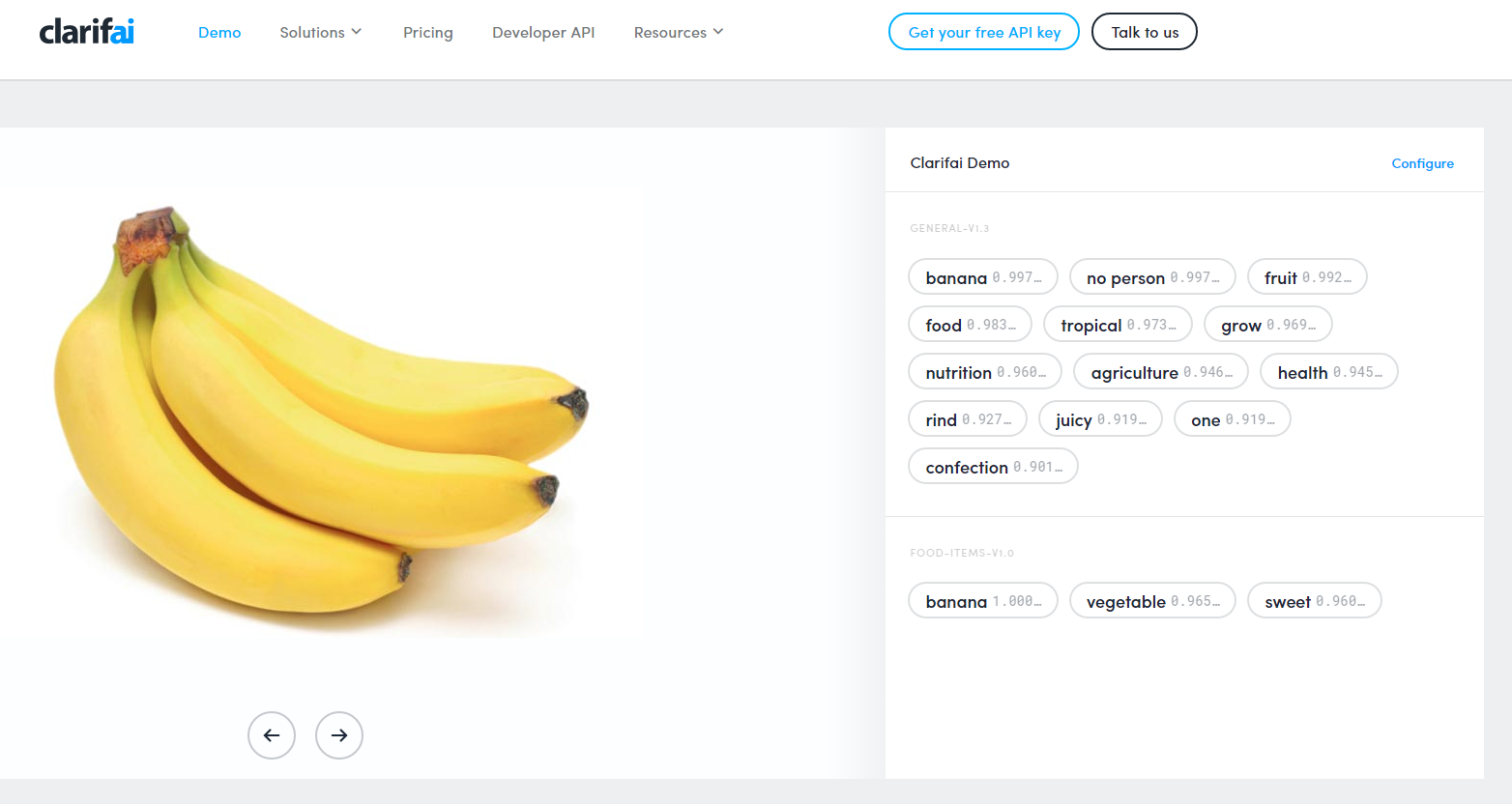Choose the 'confection' tag

993,467
